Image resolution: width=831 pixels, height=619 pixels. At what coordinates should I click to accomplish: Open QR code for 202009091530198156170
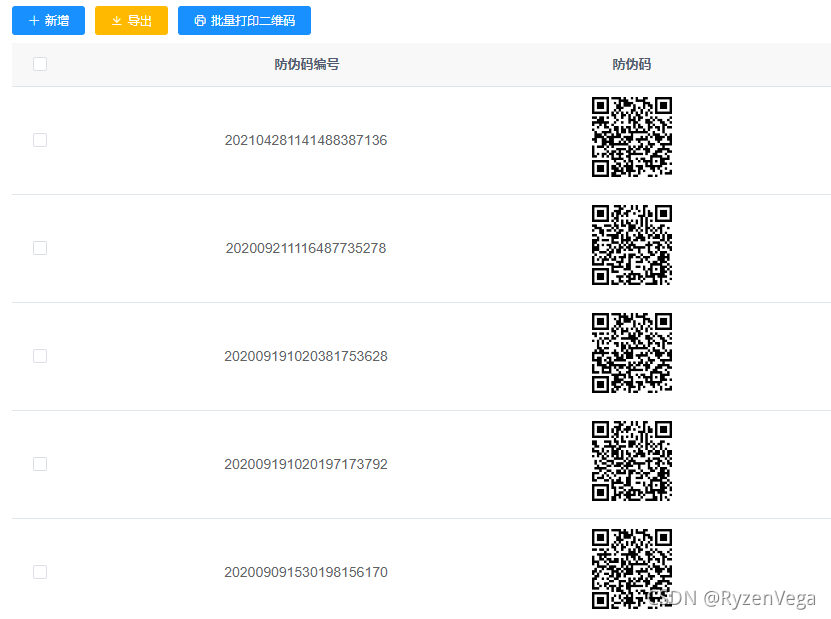(632, 569)
